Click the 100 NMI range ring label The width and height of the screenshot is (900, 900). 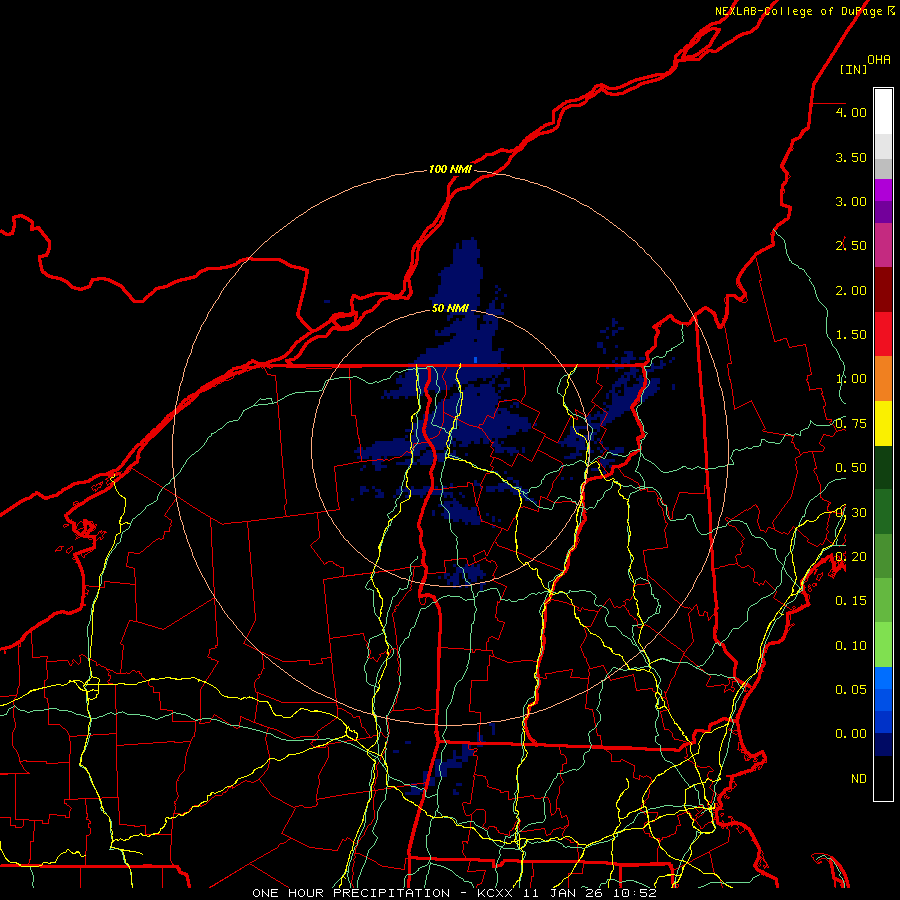[450, 169]
